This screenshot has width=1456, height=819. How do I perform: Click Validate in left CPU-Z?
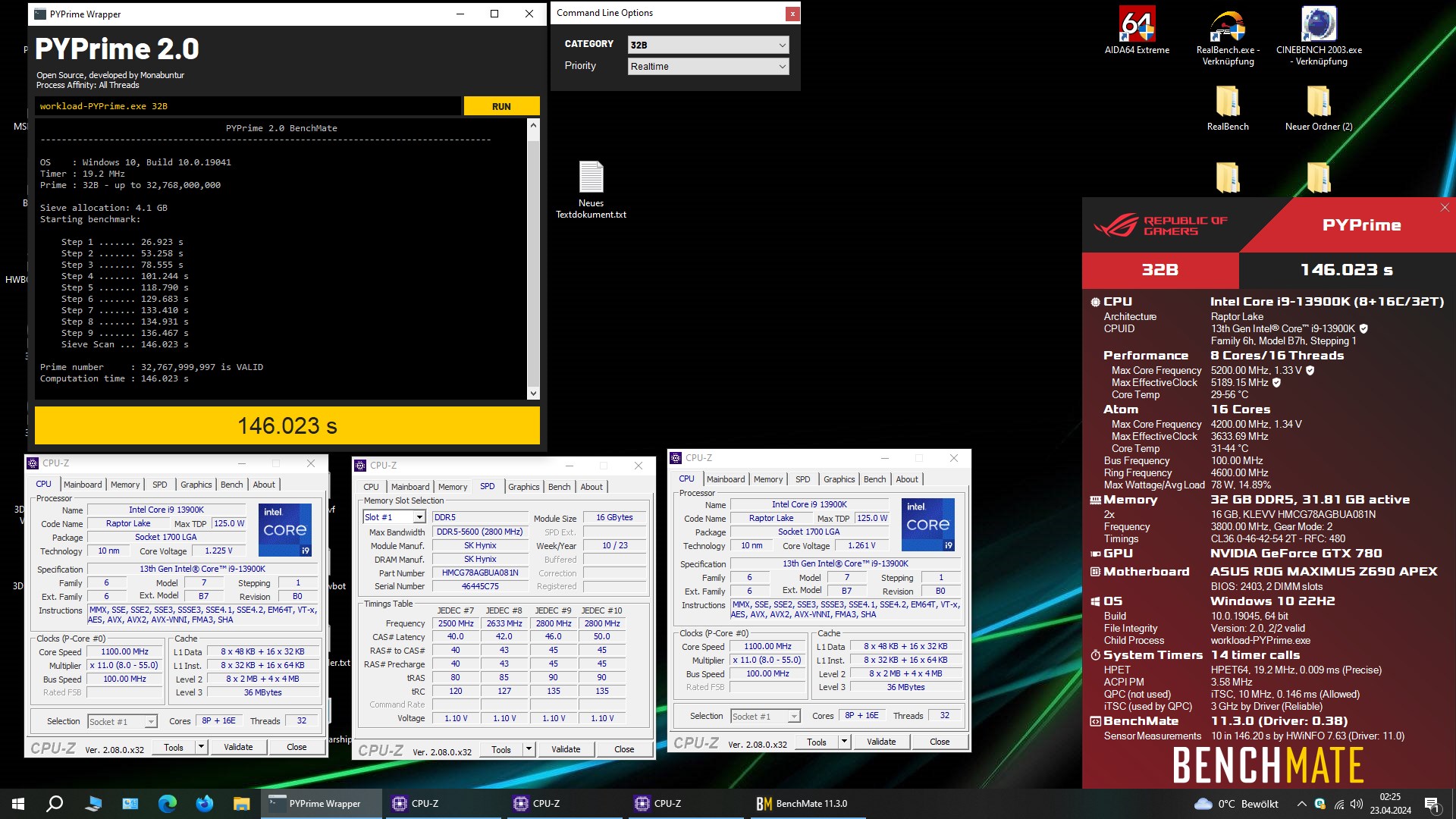point(238,747)
